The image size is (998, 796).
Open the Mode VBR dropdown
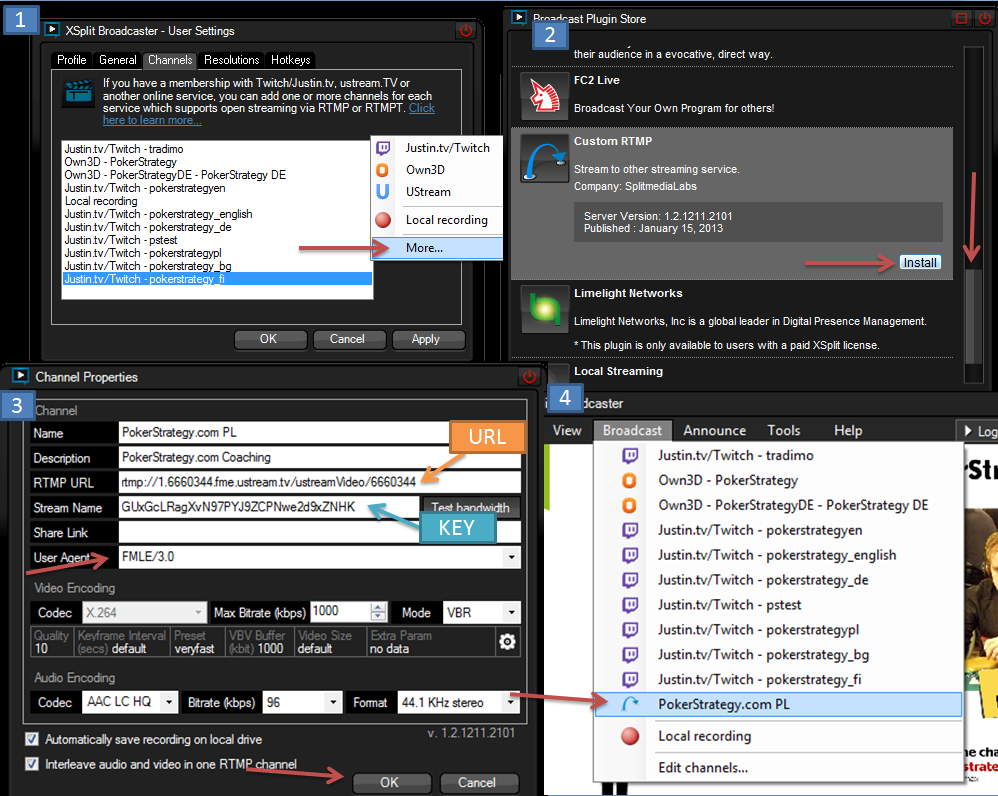pyautogui.click(x=511, y=613)
